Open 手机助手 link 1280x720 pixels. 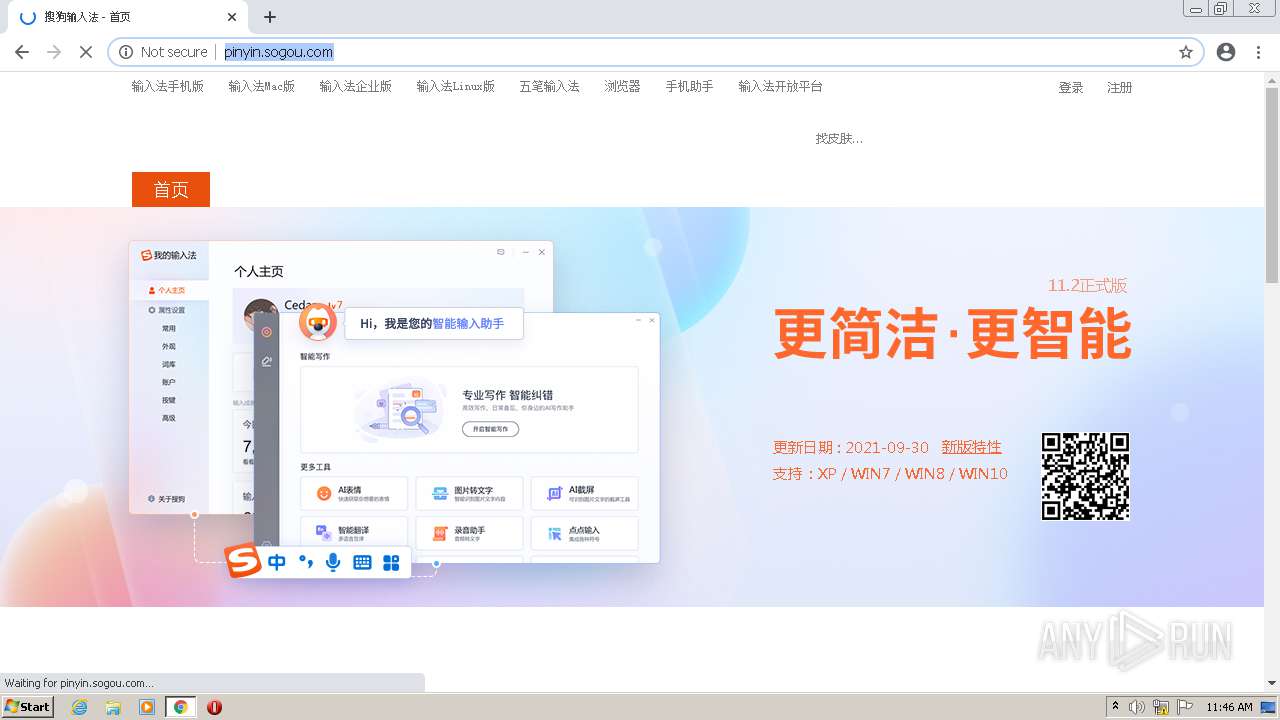pyautogui.click(x=690, y=87)
